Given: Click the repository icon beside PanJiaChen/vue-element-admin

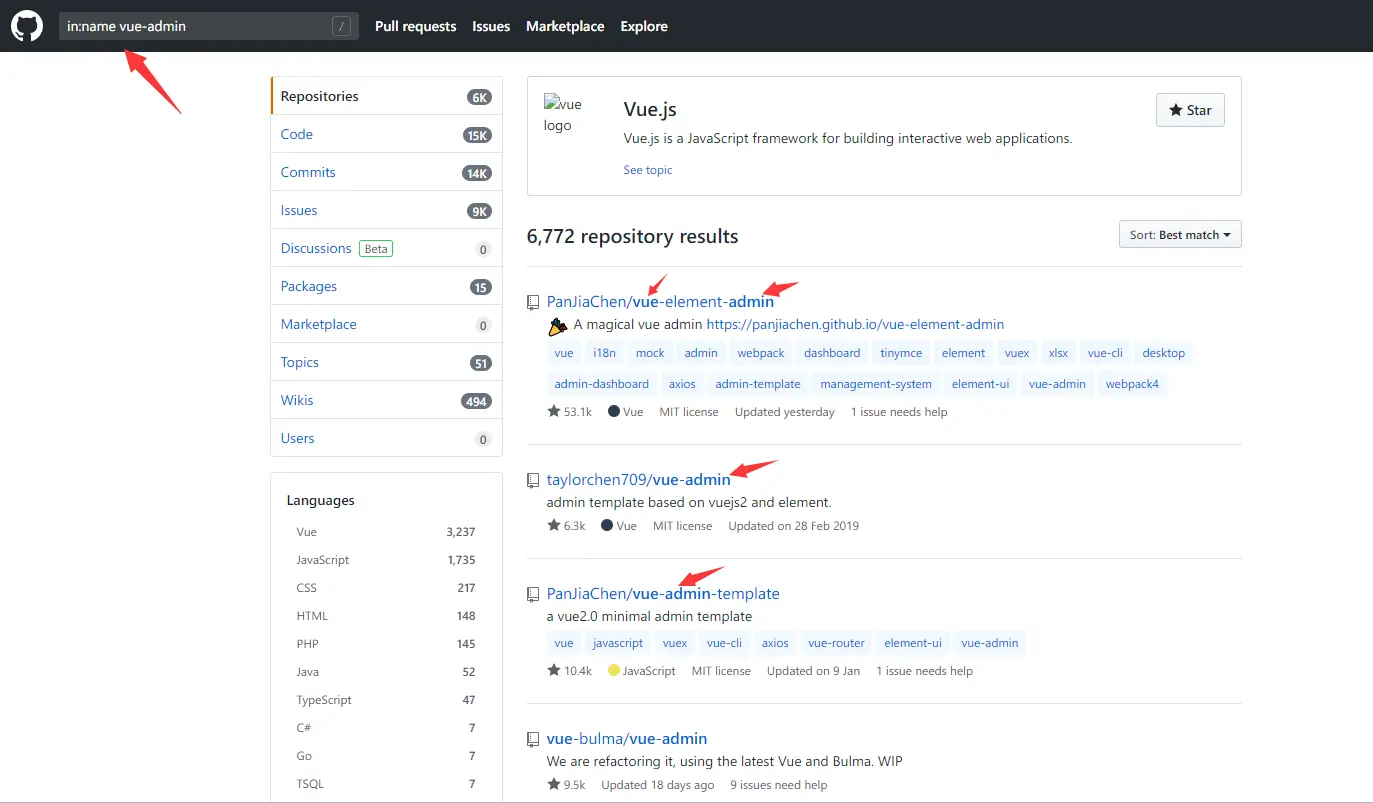Looking at the screenshot, I should 534,302.
